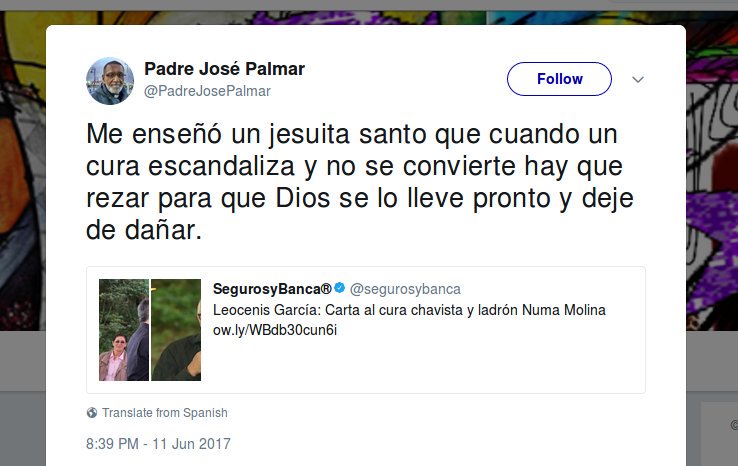738x466 pixels.
Task: View the right photo in the quoted tweet
Action: 176,329
